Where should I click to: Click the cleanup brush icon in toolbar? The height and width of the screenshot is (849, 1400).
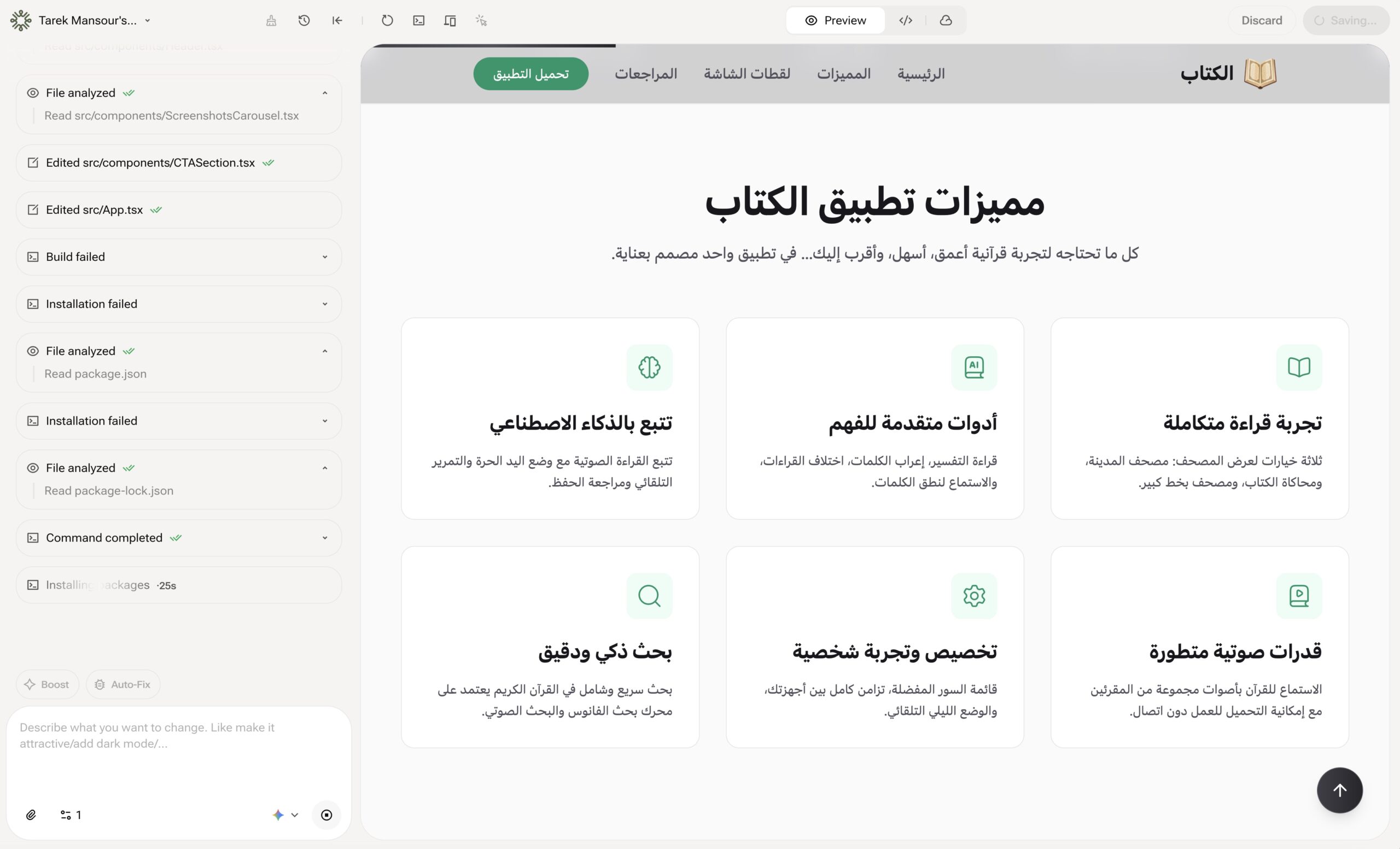pos(271,20)
